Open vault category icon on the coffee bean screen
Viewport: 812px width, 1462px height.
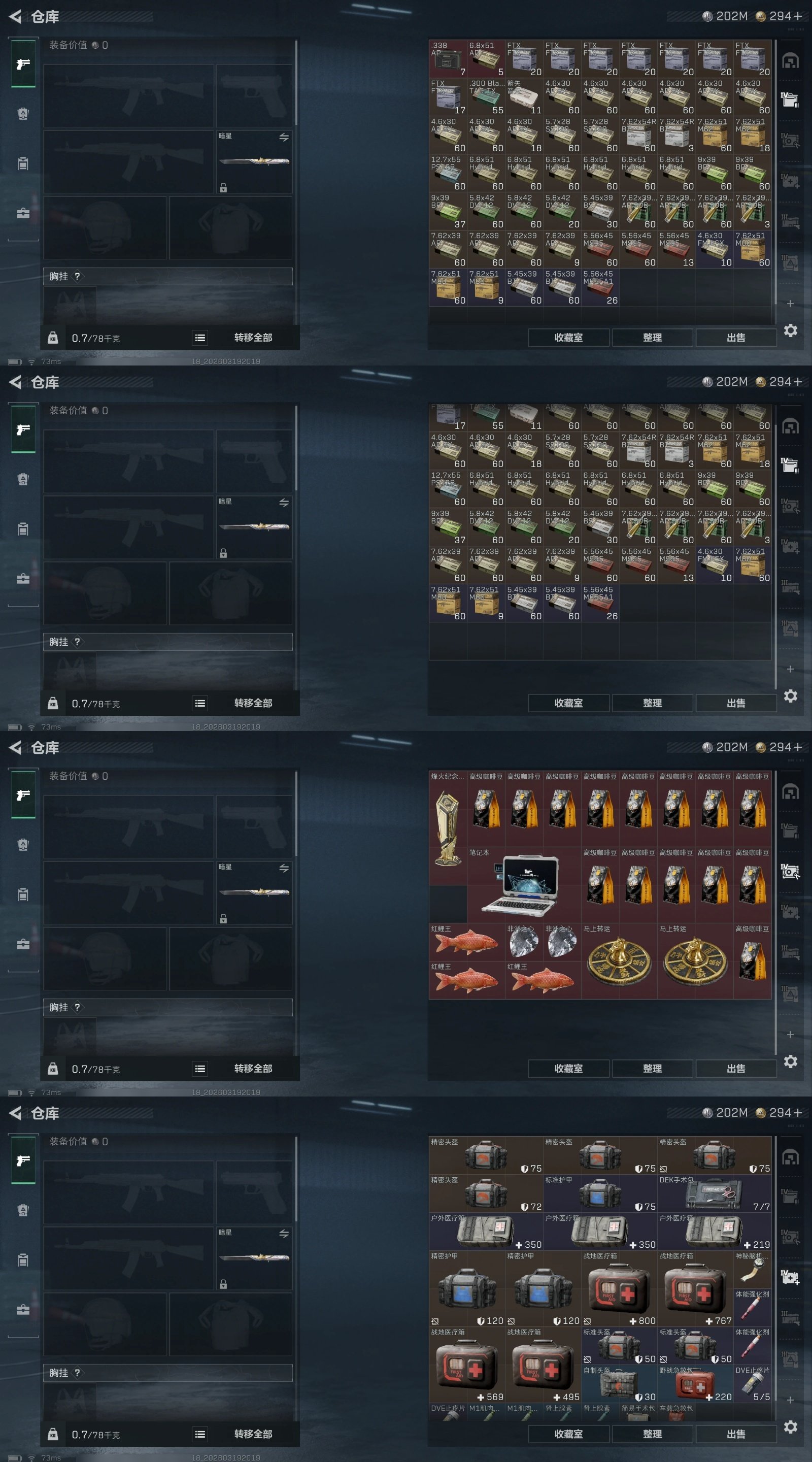click(x=790, y=792)
